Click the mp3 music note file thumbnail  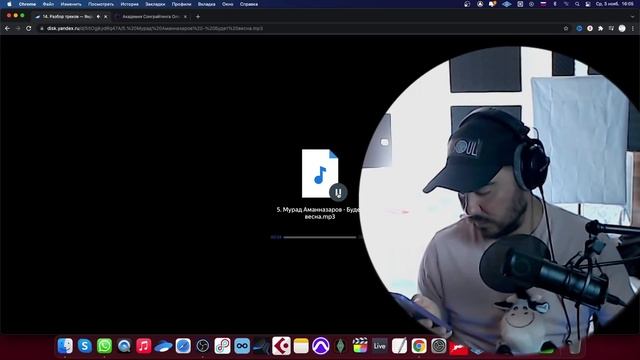pos(320,173)
